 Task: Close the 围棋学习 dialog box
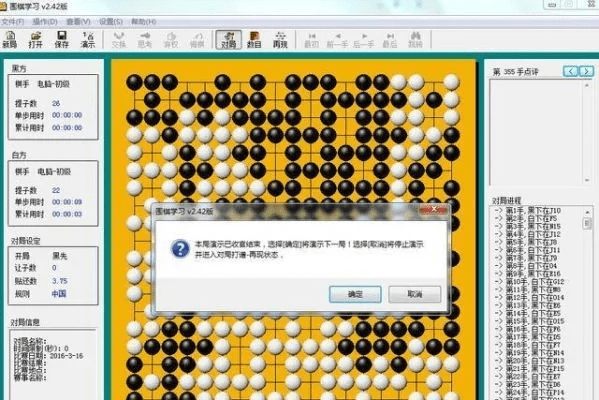pos(434,209)
